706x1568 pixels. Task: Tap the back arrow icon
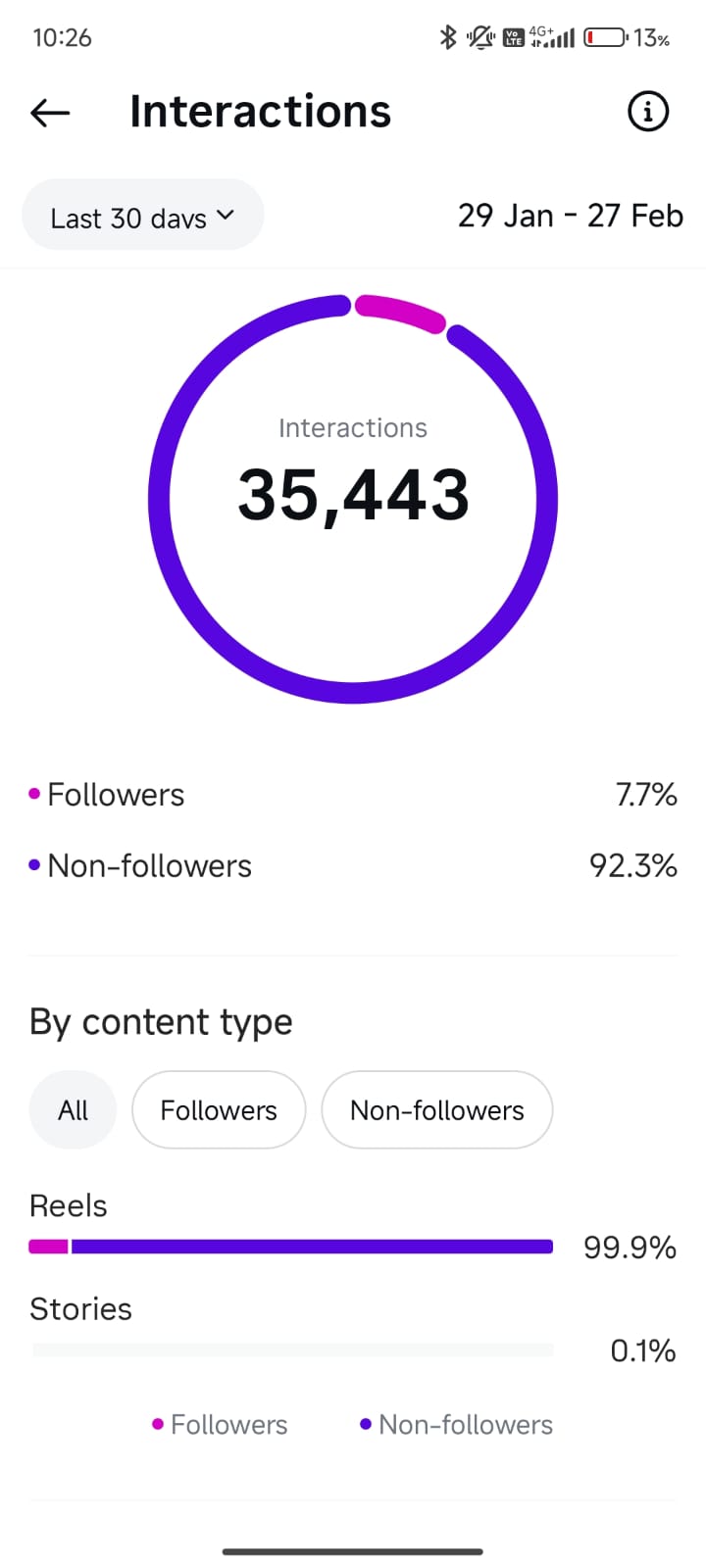click(50, 113)
